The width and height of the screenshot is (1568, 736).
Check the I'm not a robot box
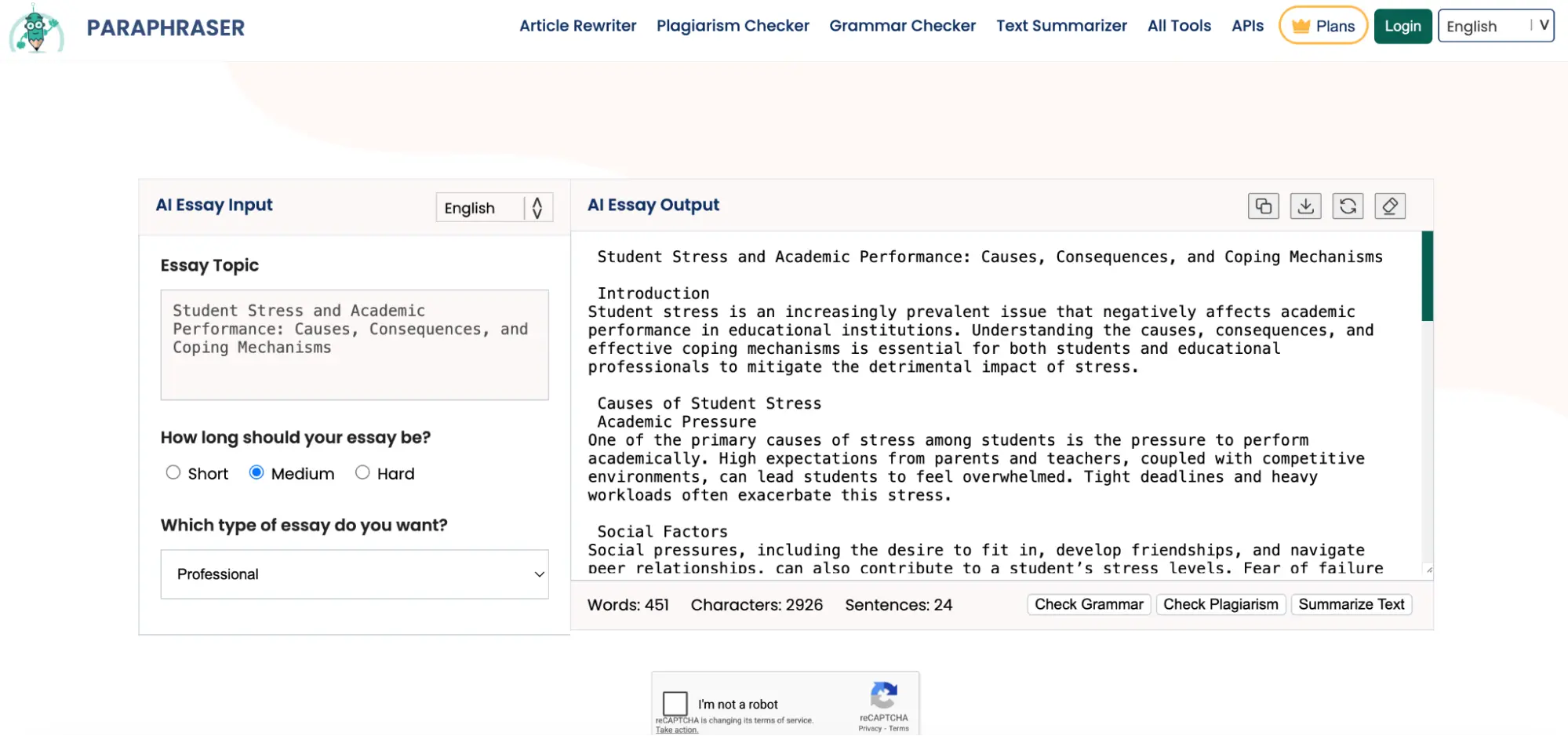pyautogui.click(x=675, y=703)
